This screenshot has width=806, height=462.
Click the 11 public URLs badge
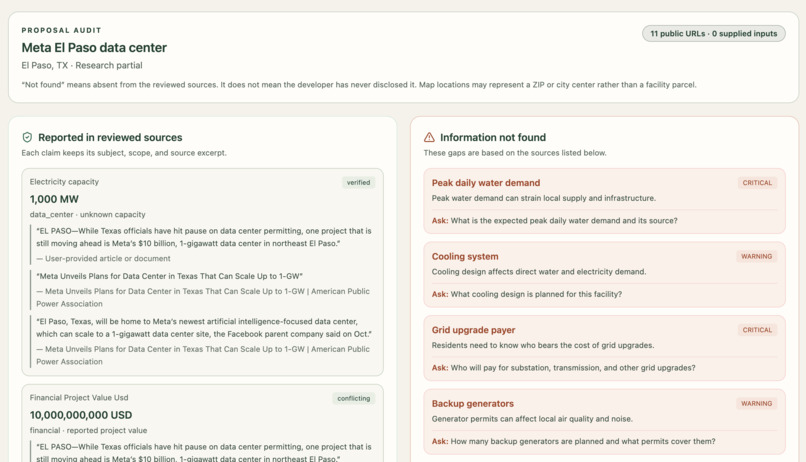(713, 33)
